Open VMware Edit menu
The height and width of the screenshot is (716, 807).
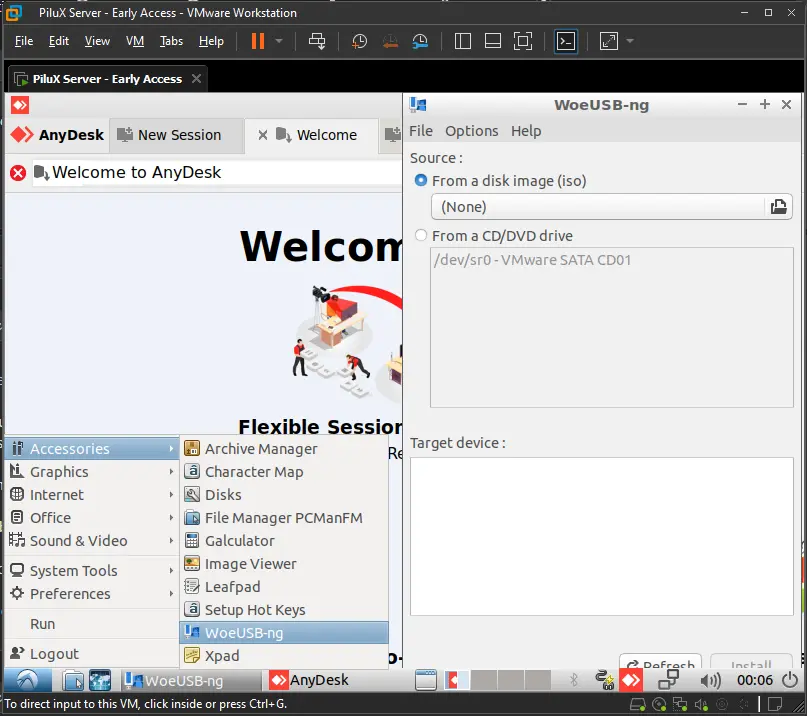click(x=59, y=41)
